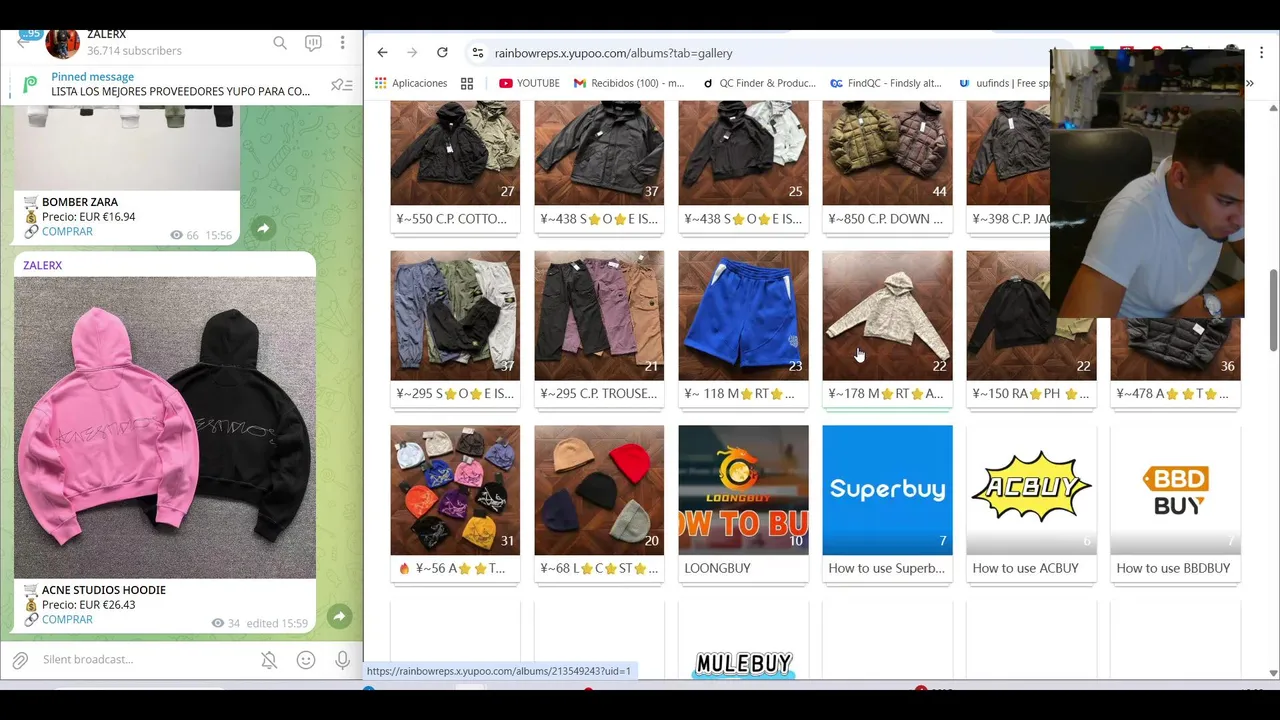Open the ¥~850 C.P. DOWN album
The height and width of the screenshot is (720, 1280).
[887, 168]
